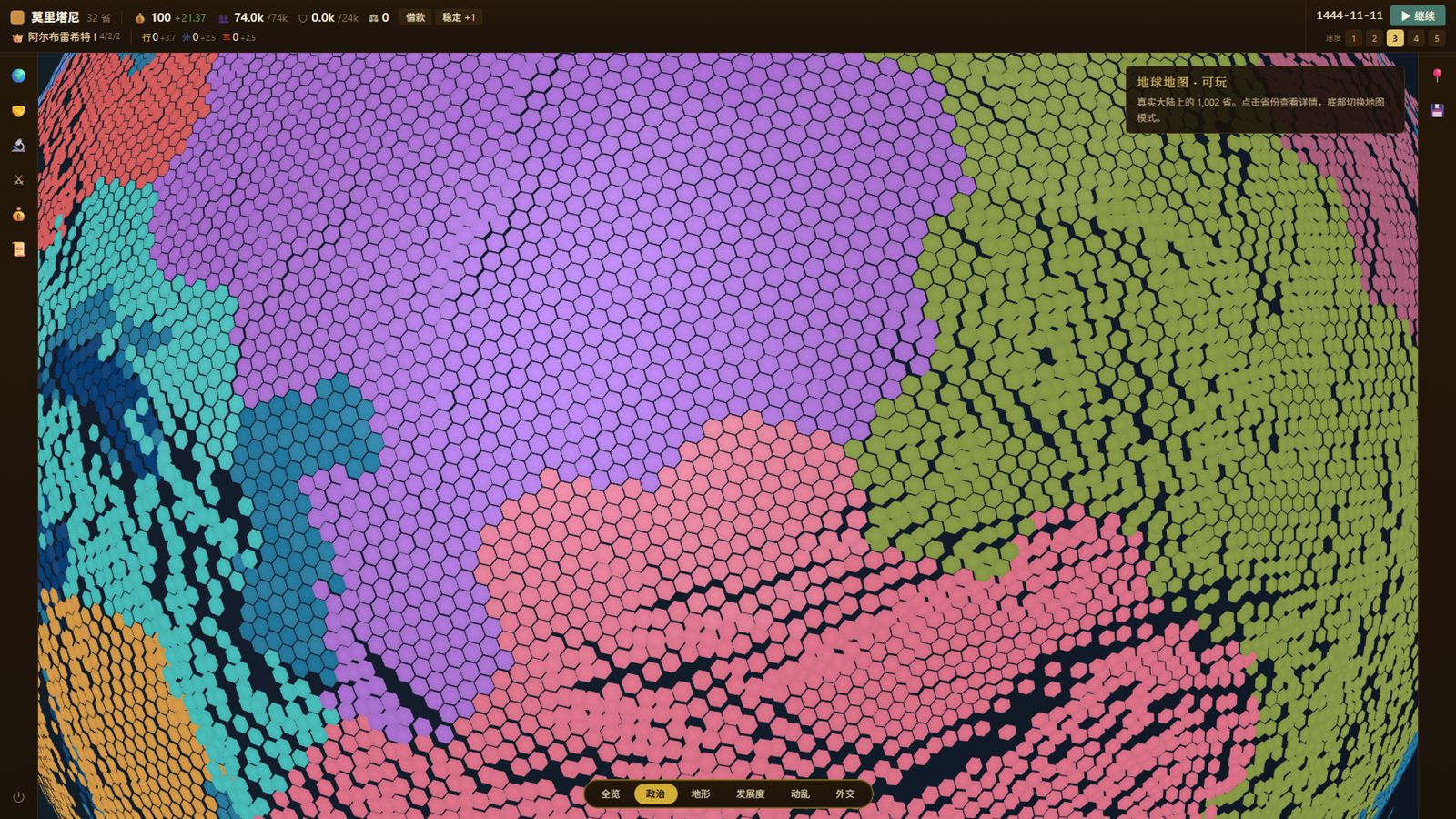Click the 行 administrative points value
The width and height of the screenshot is (1456, 819).
[158, 37]
